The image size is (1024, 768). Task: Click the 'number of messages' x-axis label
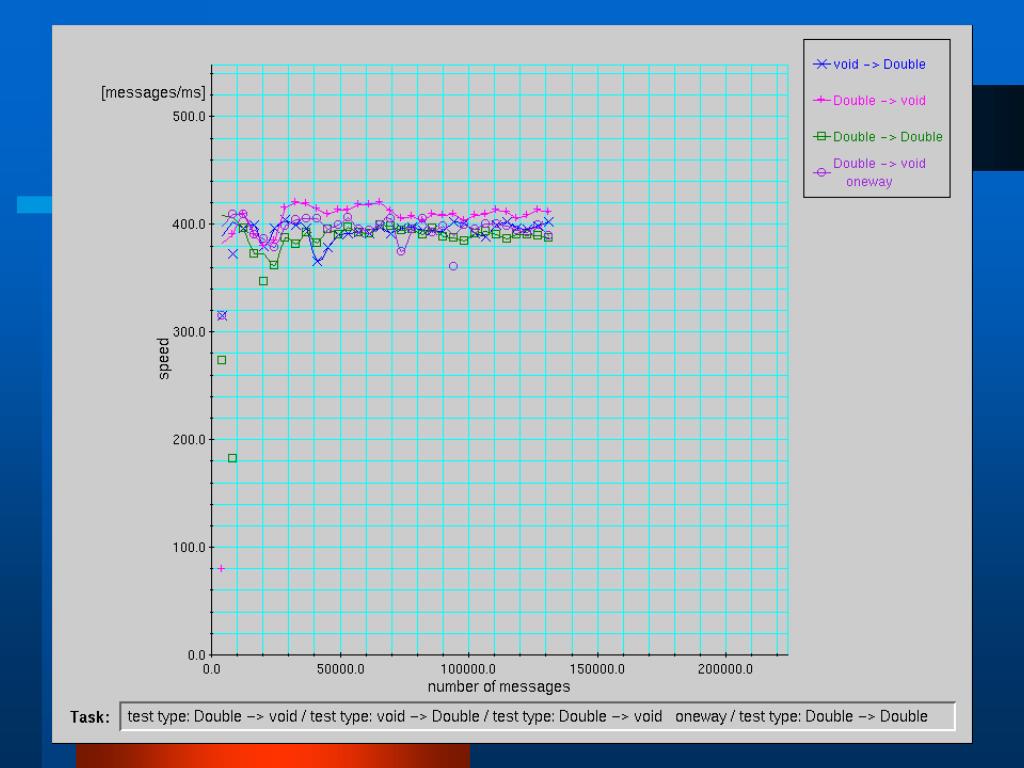click(x=499, y=686)
